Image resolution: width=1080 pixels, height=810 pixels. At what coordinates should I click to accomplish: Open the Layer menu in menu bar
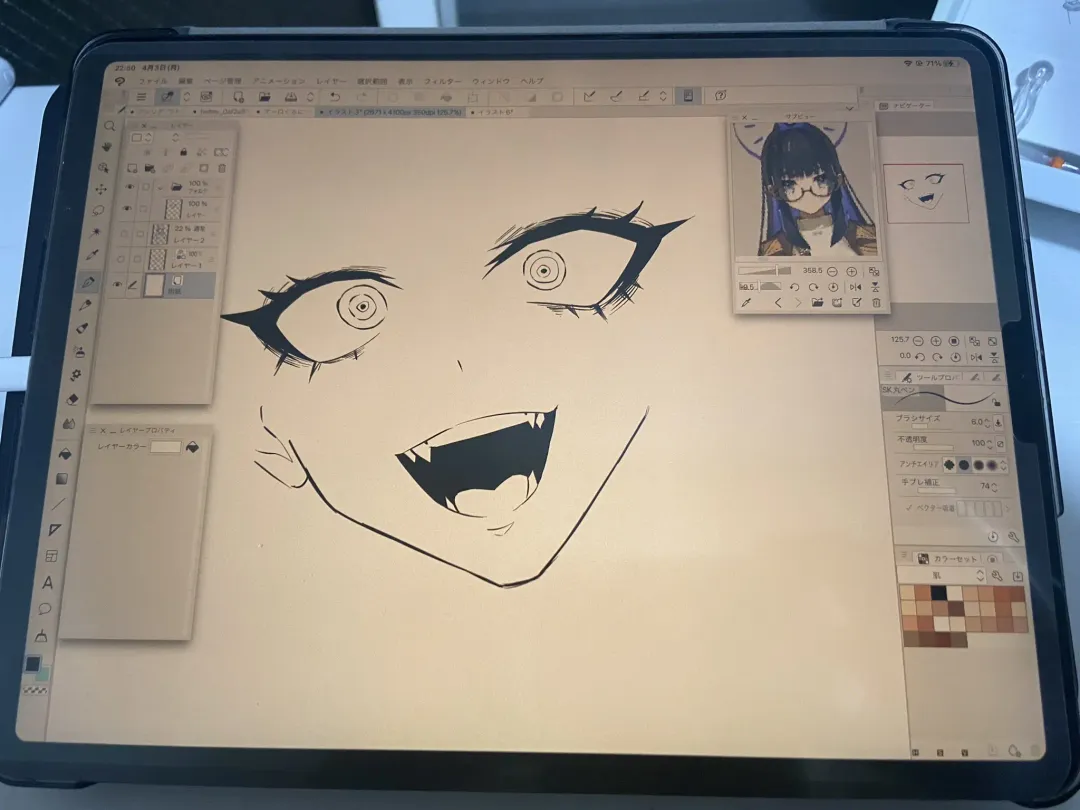pos(332,80)
